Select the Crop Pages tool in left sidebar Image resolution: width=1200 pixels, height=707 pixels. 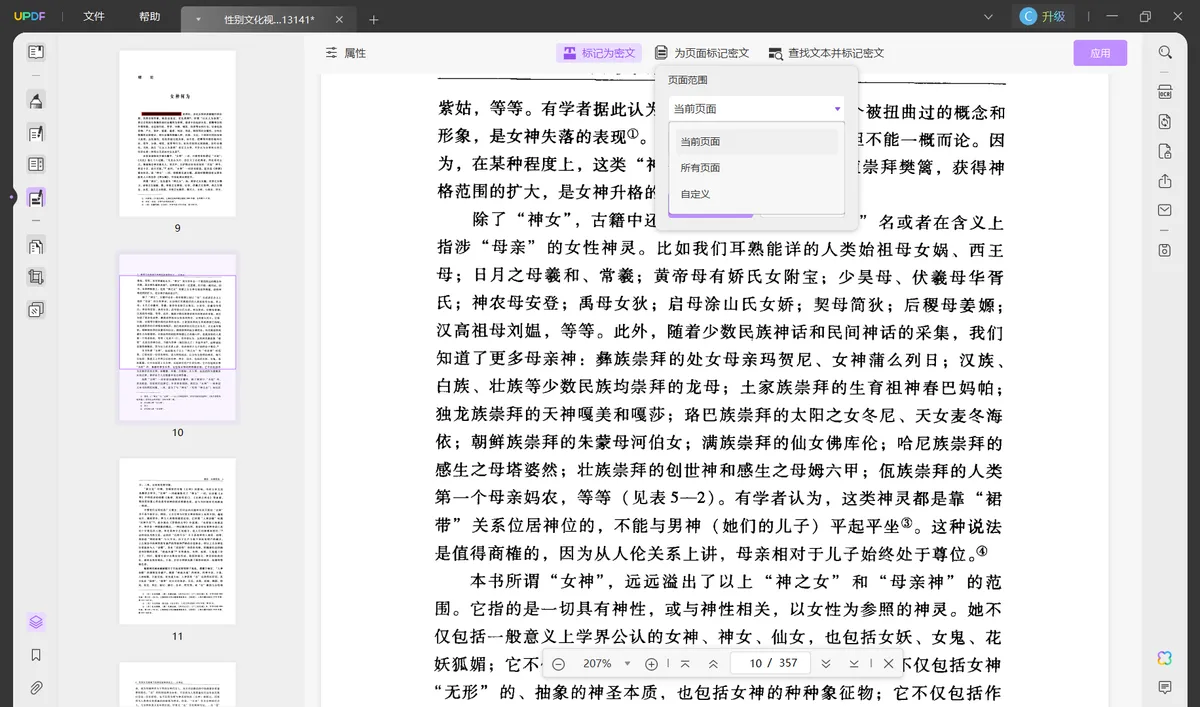pos(36,278)
